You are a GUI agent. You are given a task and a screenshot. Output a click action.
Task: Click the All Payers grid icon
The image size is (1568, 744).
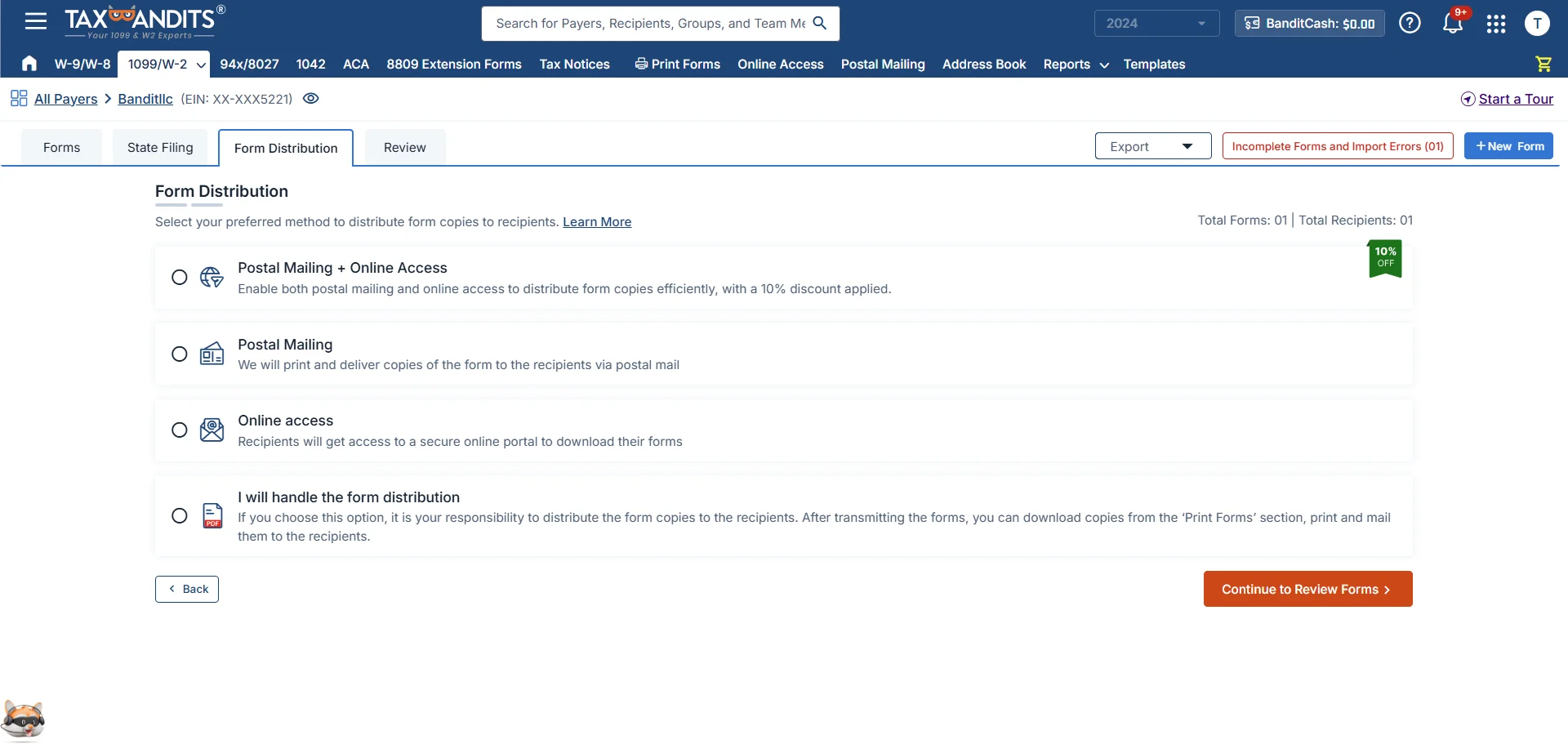point(19,99)
